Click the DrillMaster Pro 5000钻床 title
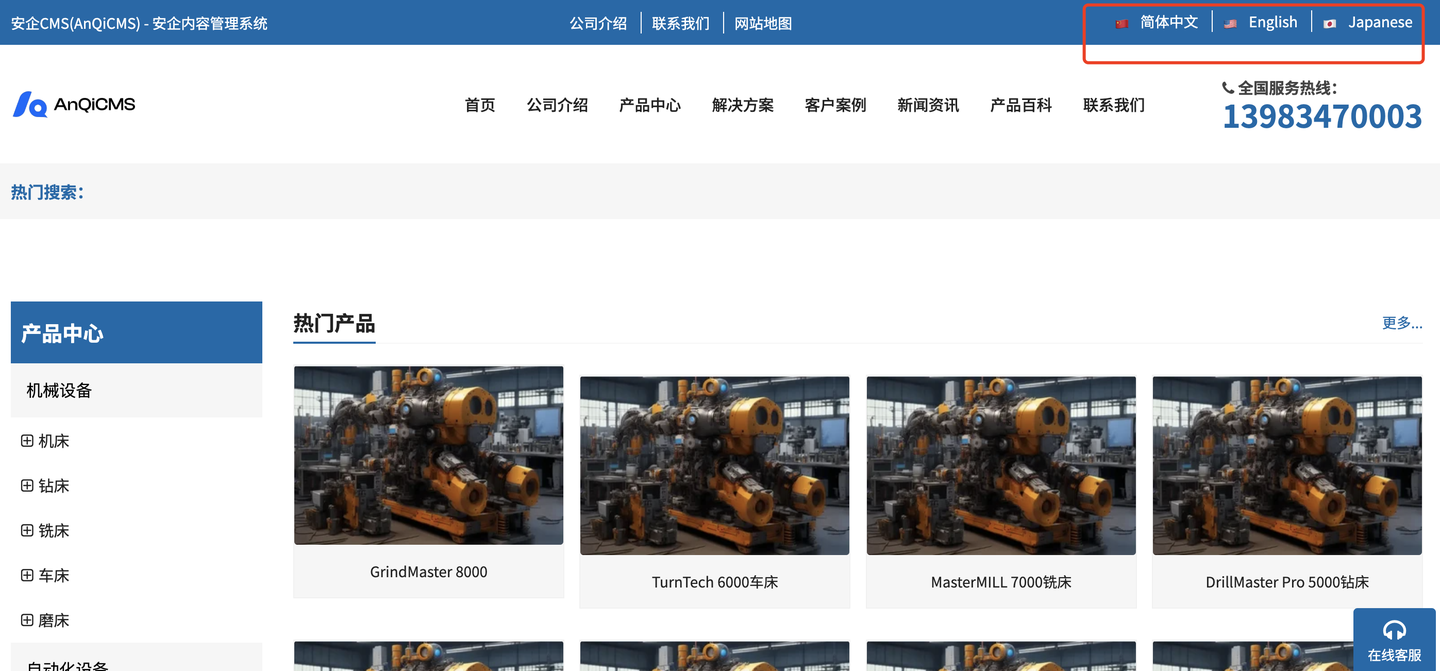1440x671 pixels. click(1288, 582)
